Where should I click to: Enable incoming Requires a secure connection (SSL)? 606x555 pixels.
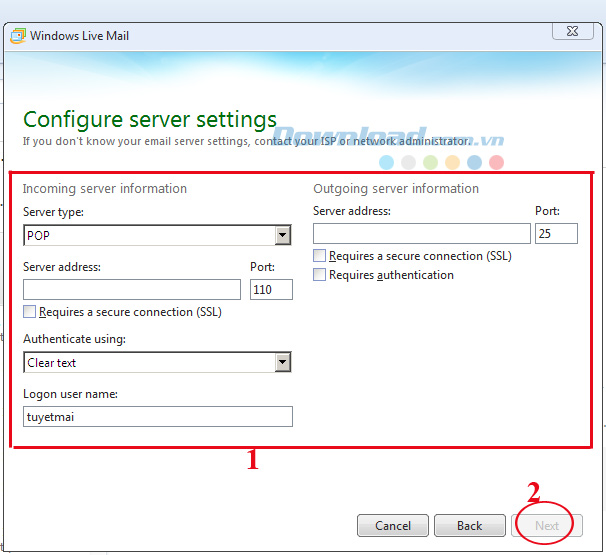[x=29, y=312]
